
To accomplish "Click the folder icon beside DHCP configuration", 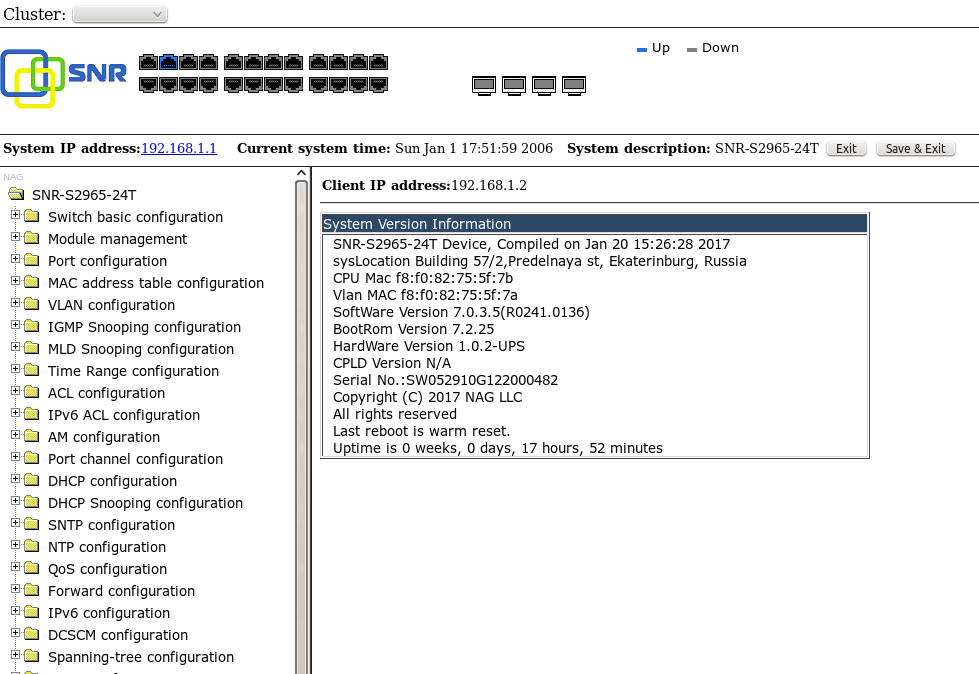I will [x=32, y=481].
